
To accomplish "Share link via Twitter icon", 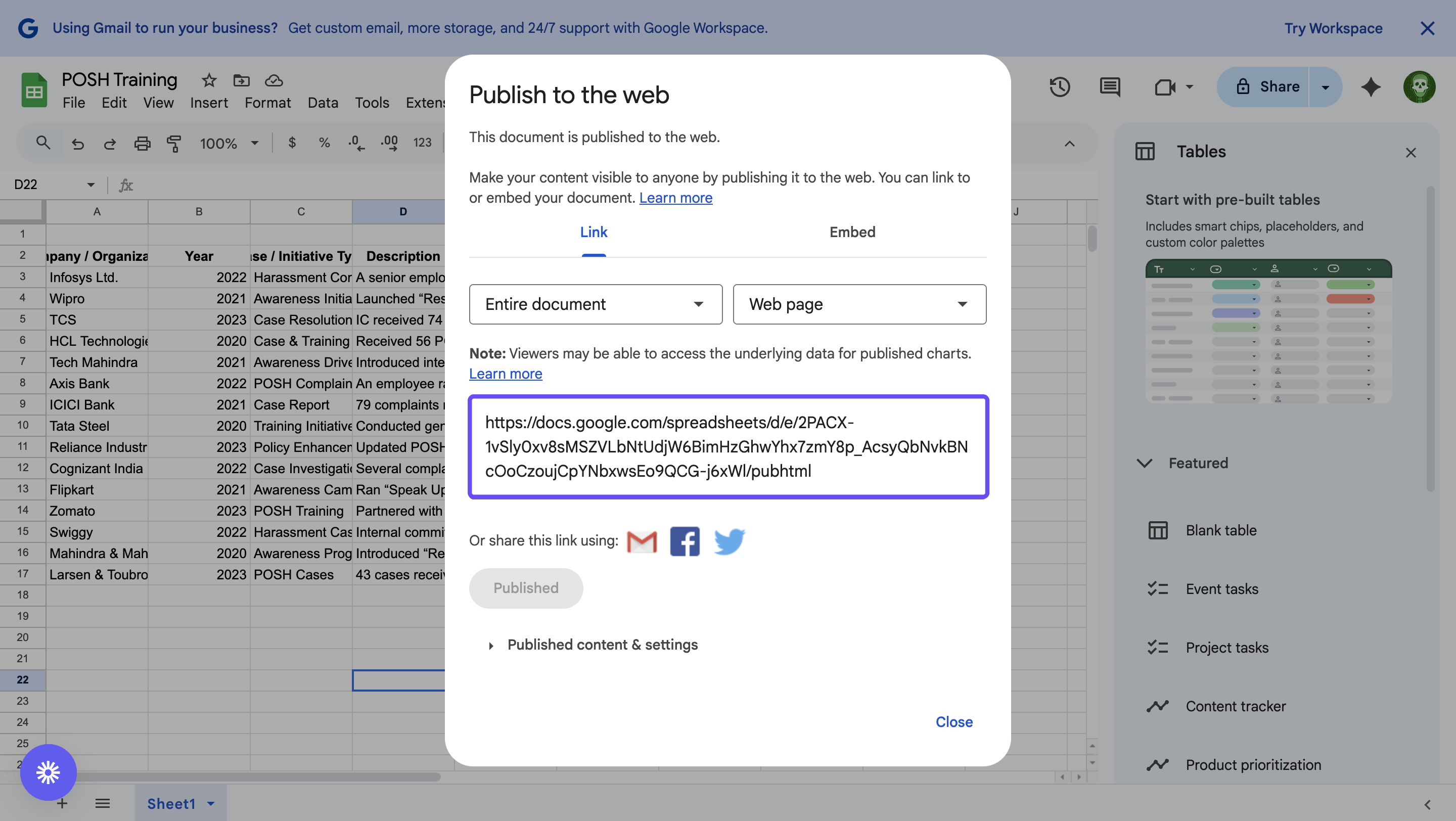I will [x=729, y=541].
